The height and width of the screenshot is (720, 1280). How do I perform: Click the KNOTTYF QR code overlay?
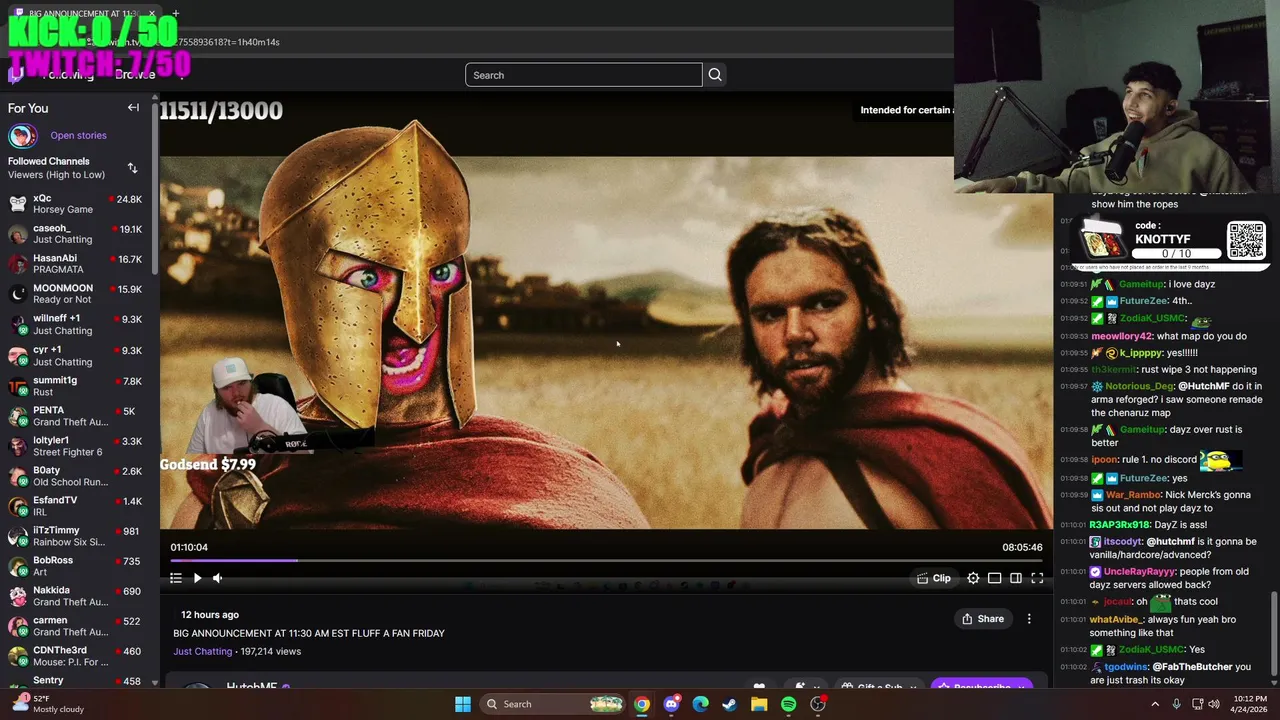click(x=1246, y=241)
